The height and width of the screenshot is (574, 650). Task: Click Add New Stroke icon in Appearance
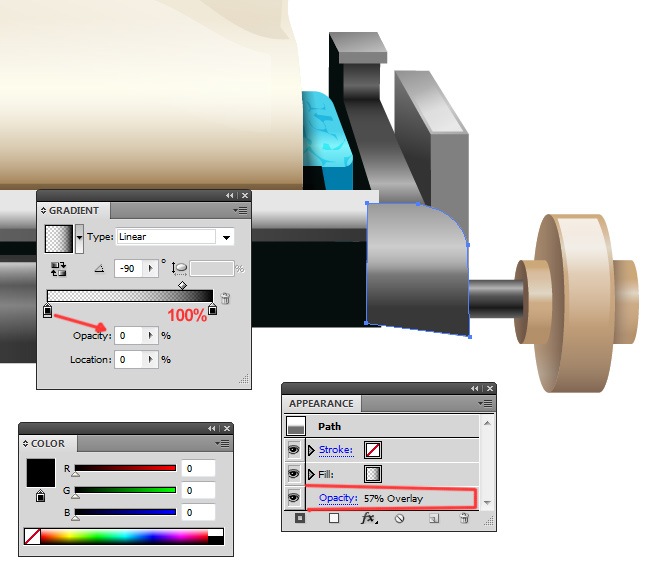[300, 518]
